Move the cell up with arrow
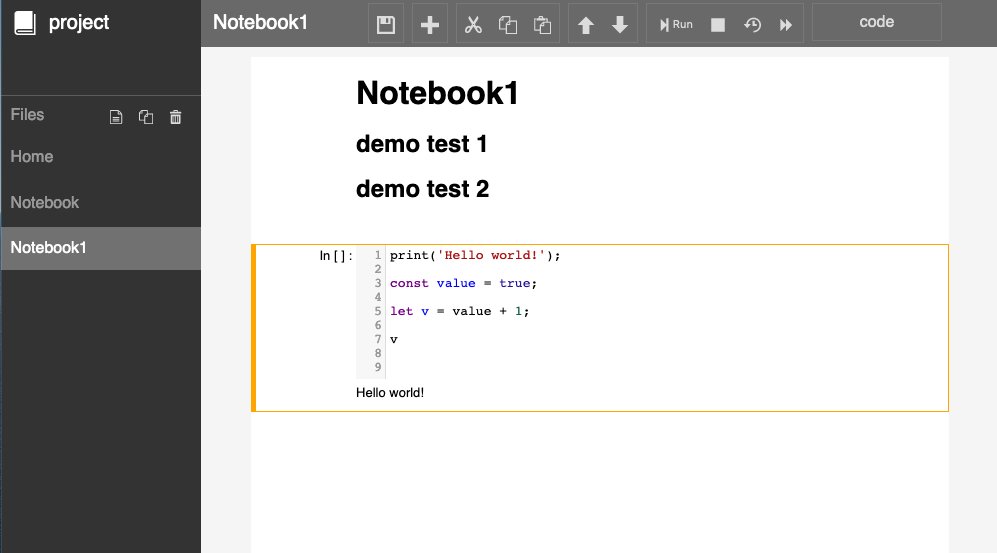The image size is (997, 553). pyautogui.click(x=586, y=24)
